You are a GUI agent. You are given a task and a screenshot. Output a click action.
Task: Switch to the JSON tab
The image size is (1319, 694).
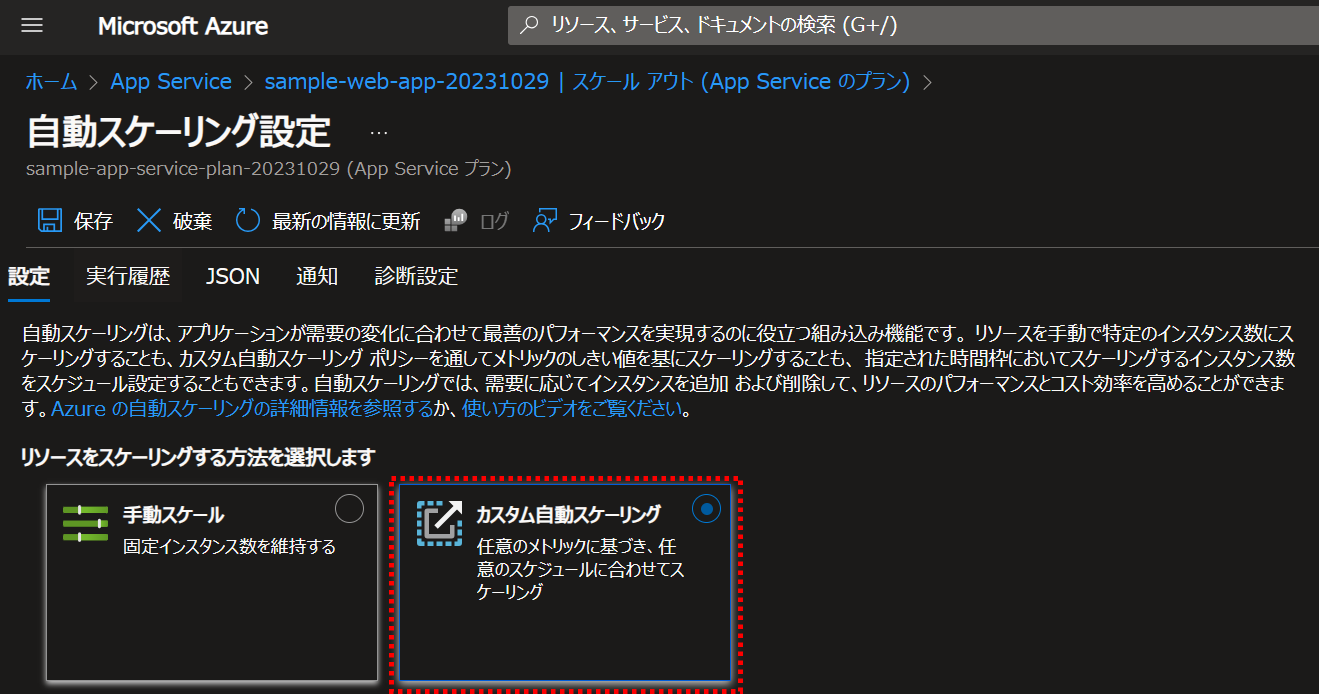point(232,276)
